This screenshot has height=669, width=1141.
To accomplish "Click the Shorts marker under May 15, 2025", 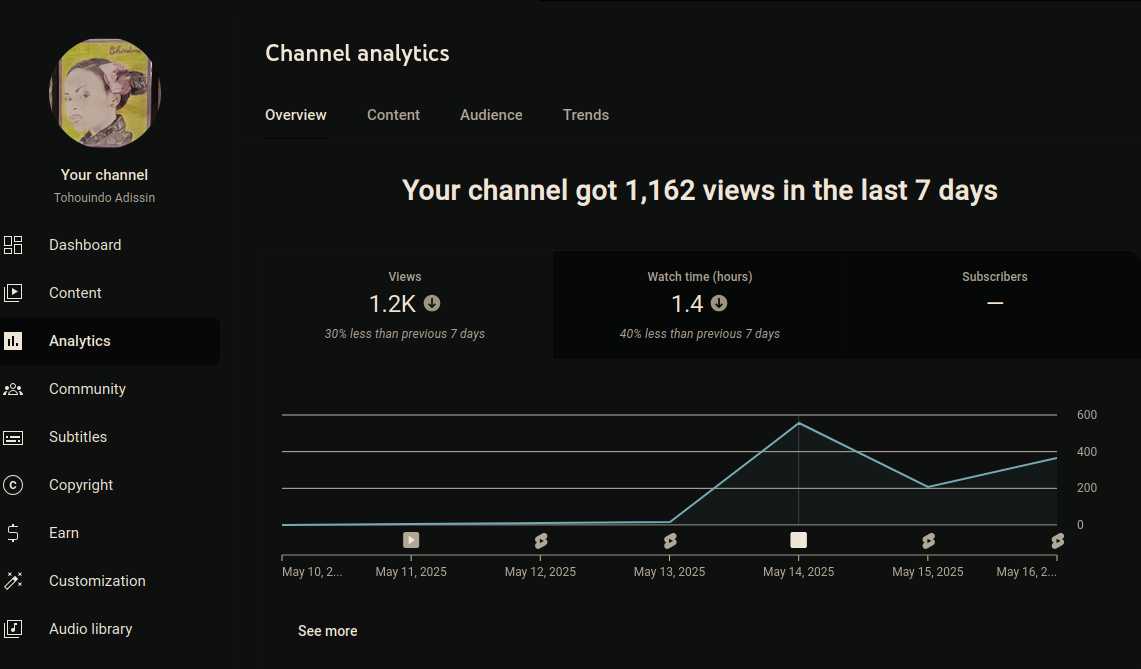I will click(929, 541).
